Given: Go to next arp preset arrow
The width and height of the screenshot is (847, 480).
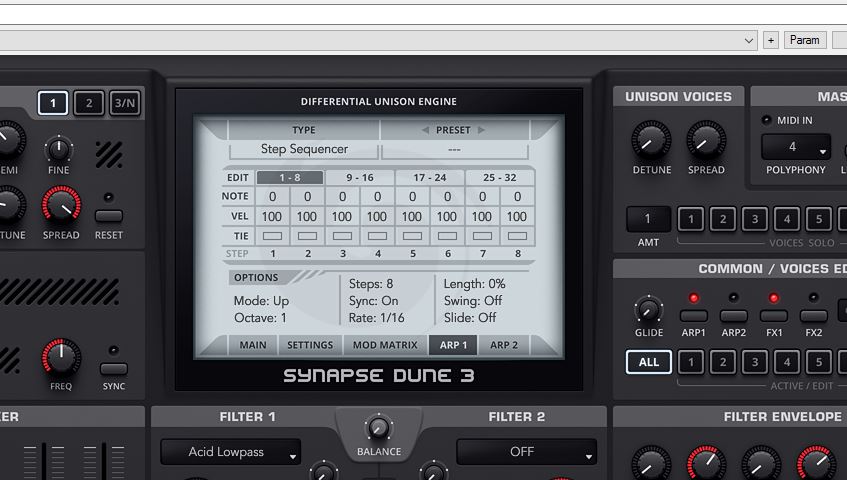Looking at the screenshot, I should coord(481,130).
